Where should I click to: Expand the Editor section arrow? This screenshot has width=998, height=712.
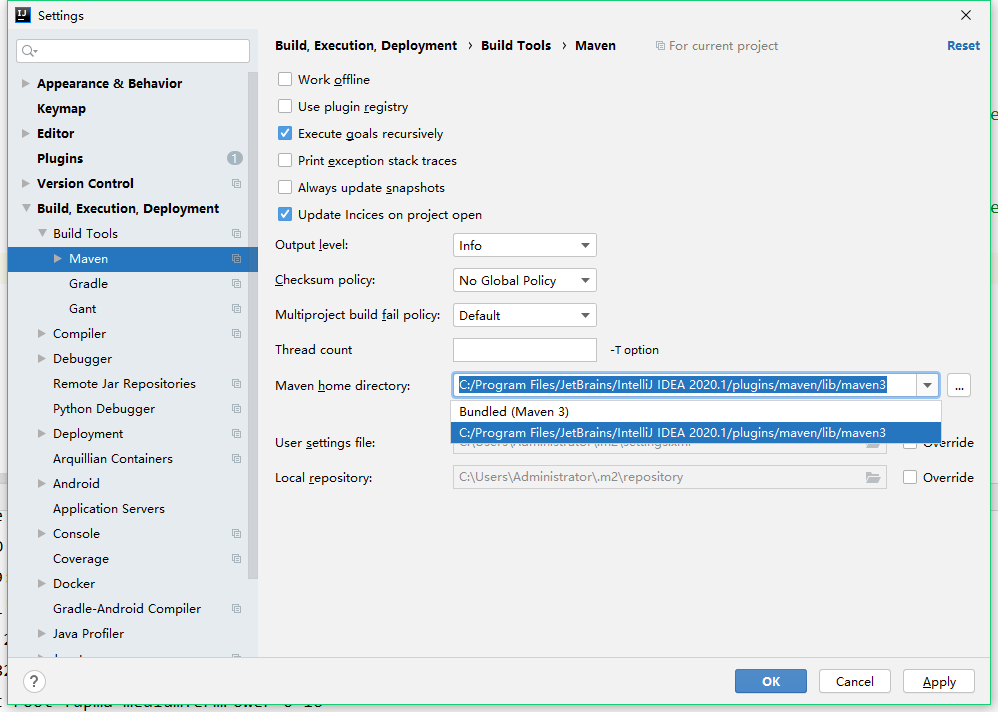tap(25, 134)
